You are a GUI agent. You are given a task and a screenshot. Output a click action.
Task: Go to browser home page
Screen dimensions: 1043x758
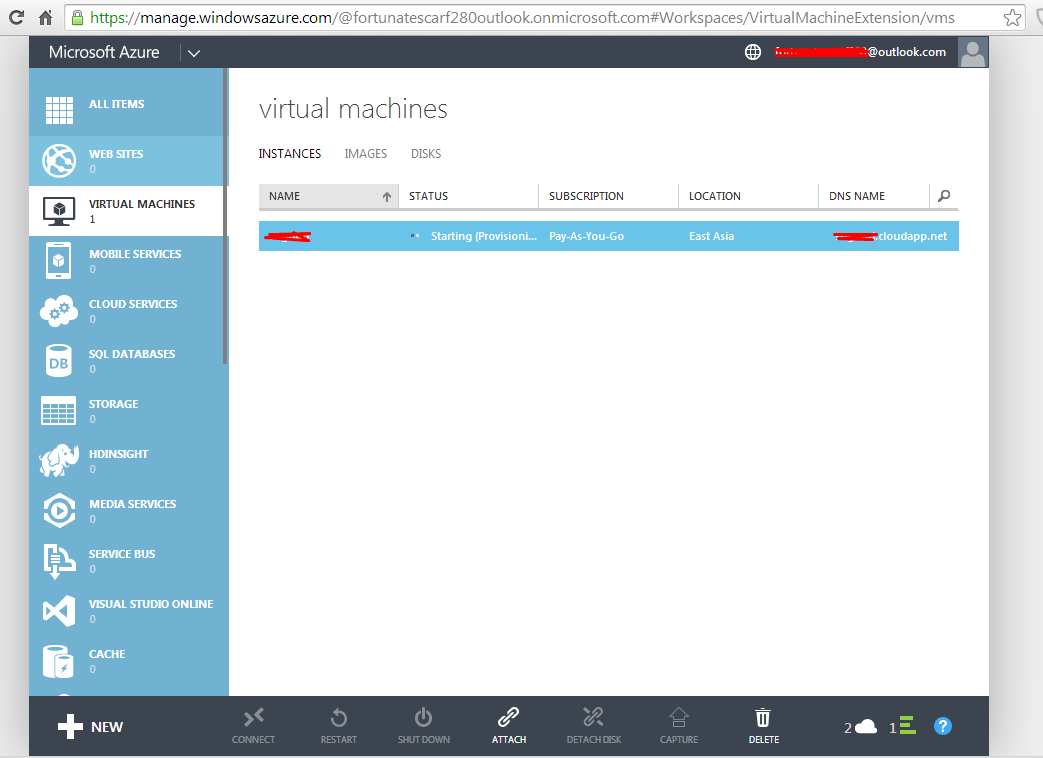(45, 17)
